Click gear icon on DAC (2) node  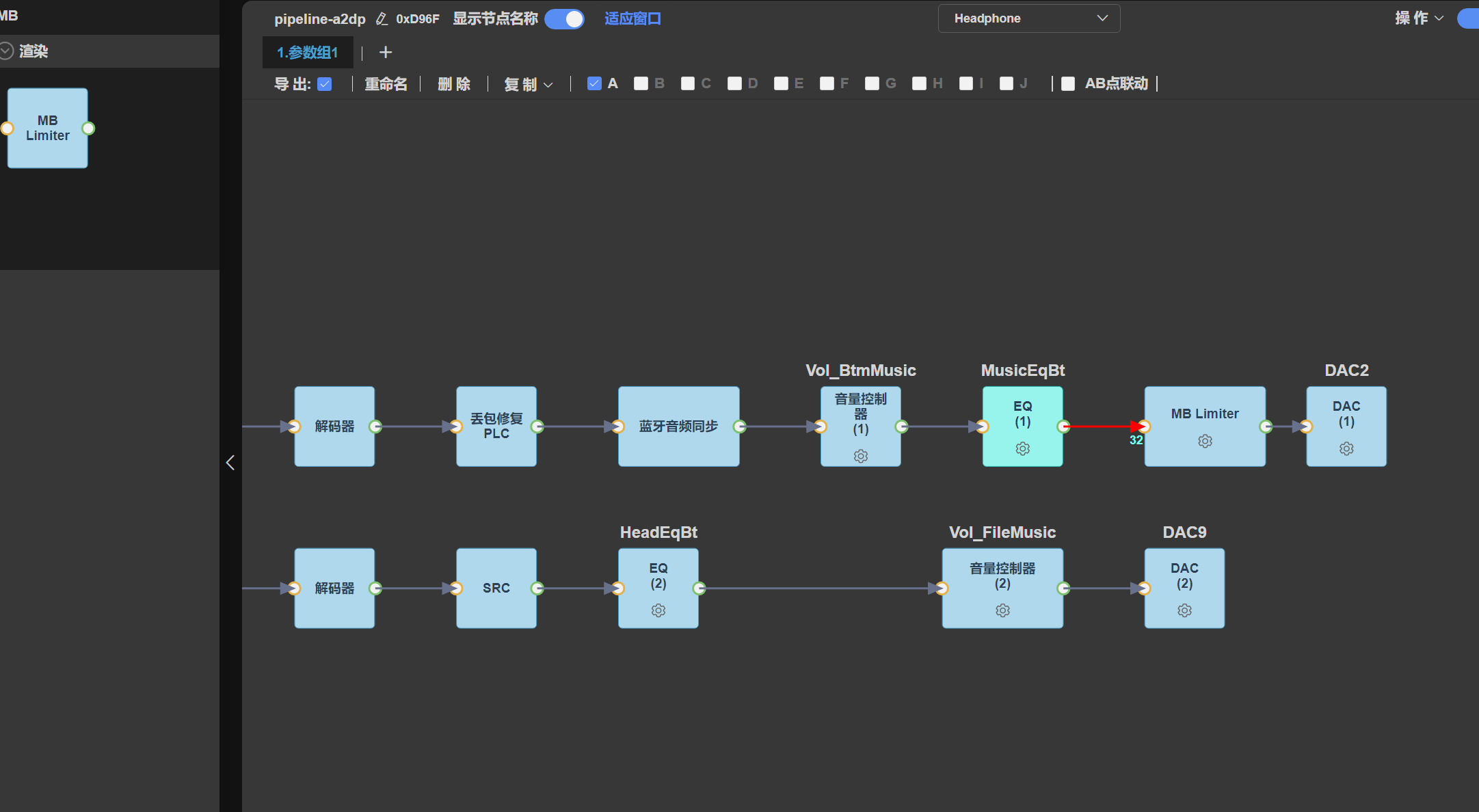click(x=1184, y=610)
